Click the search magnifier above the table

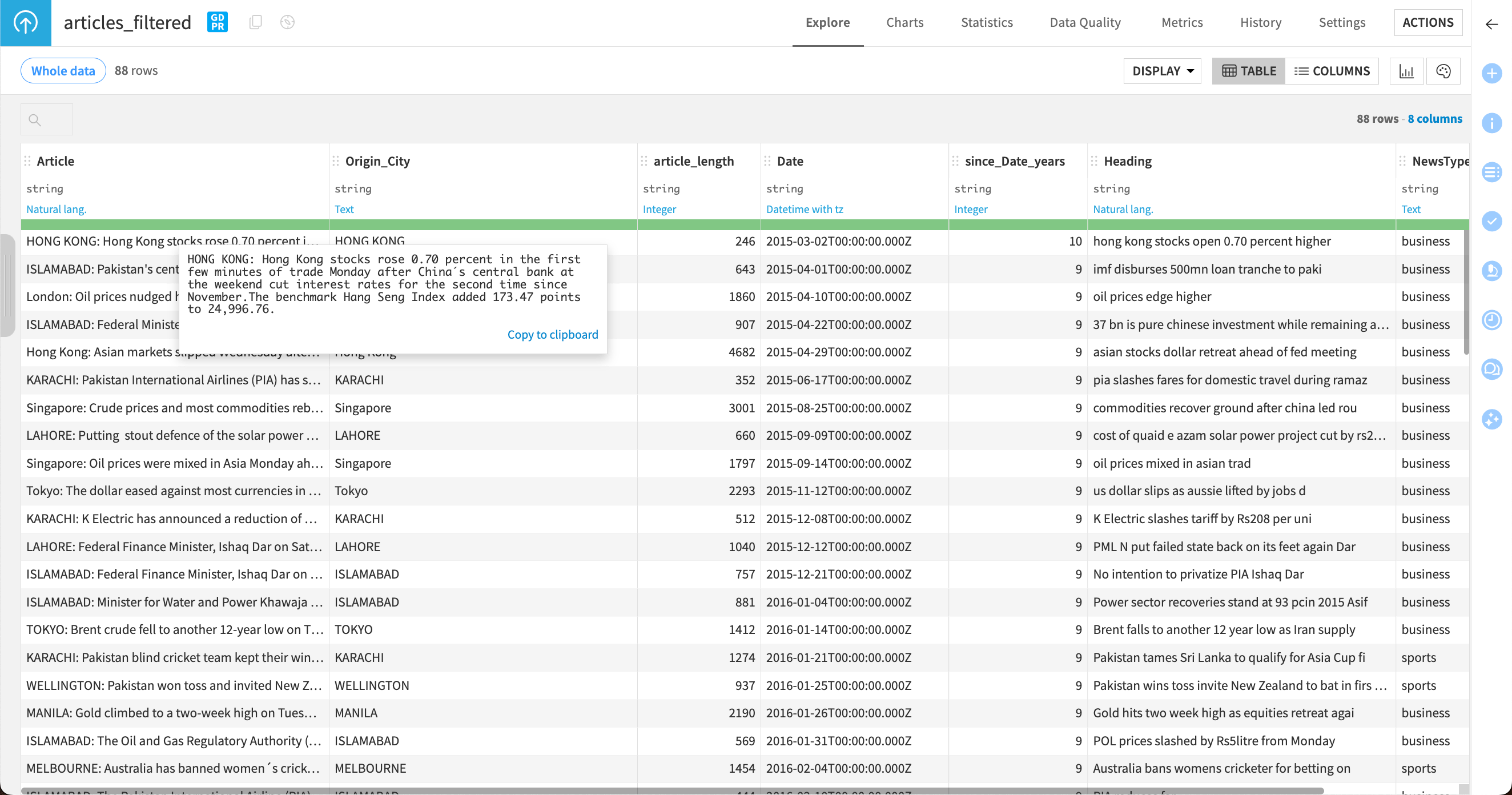[35, 119]
